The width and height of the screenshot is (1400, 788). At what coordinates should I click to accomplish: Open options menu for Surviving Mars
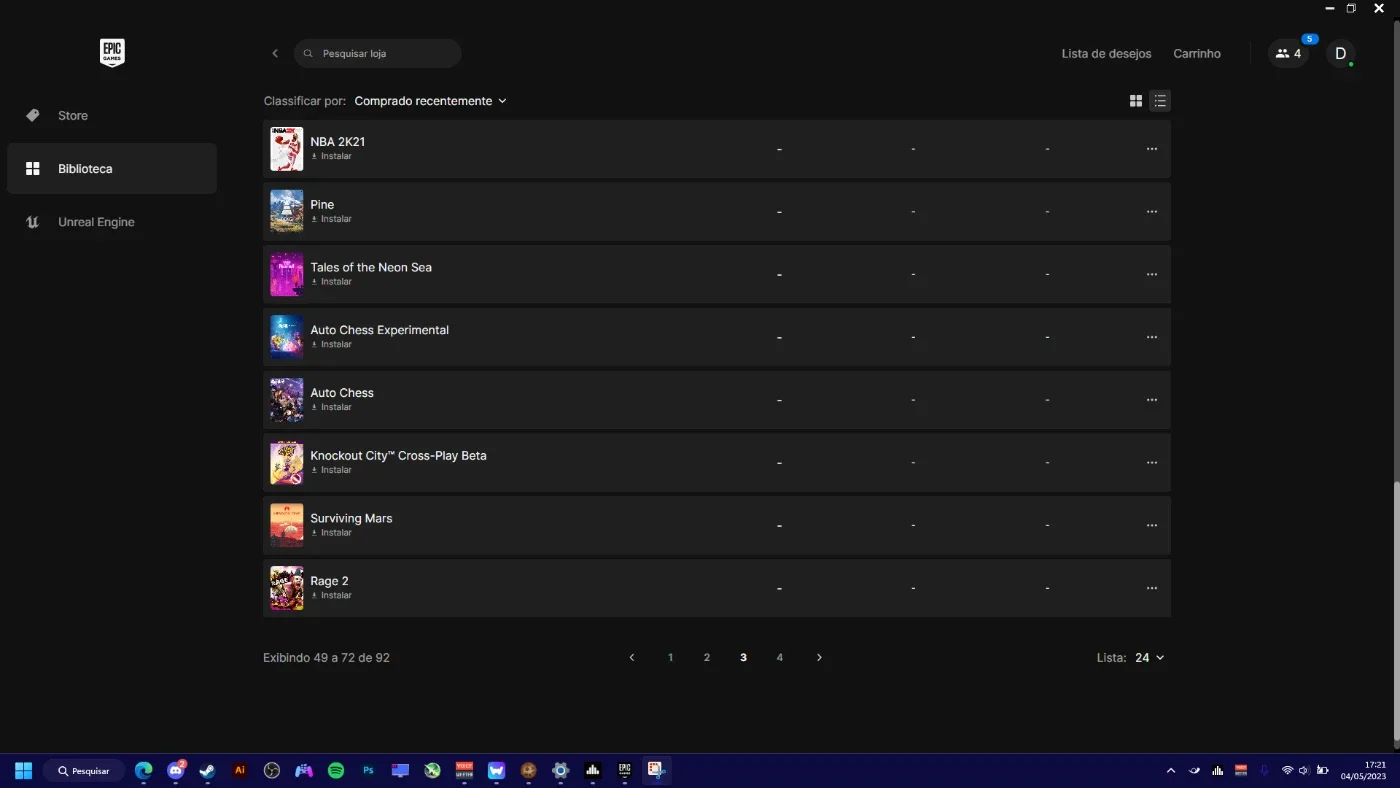[1152, 525]
